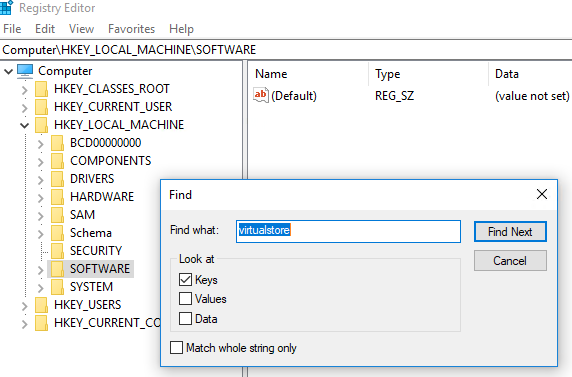Collapse the HKEY_LOCAL_MACHINE node

tap(24, 125)
